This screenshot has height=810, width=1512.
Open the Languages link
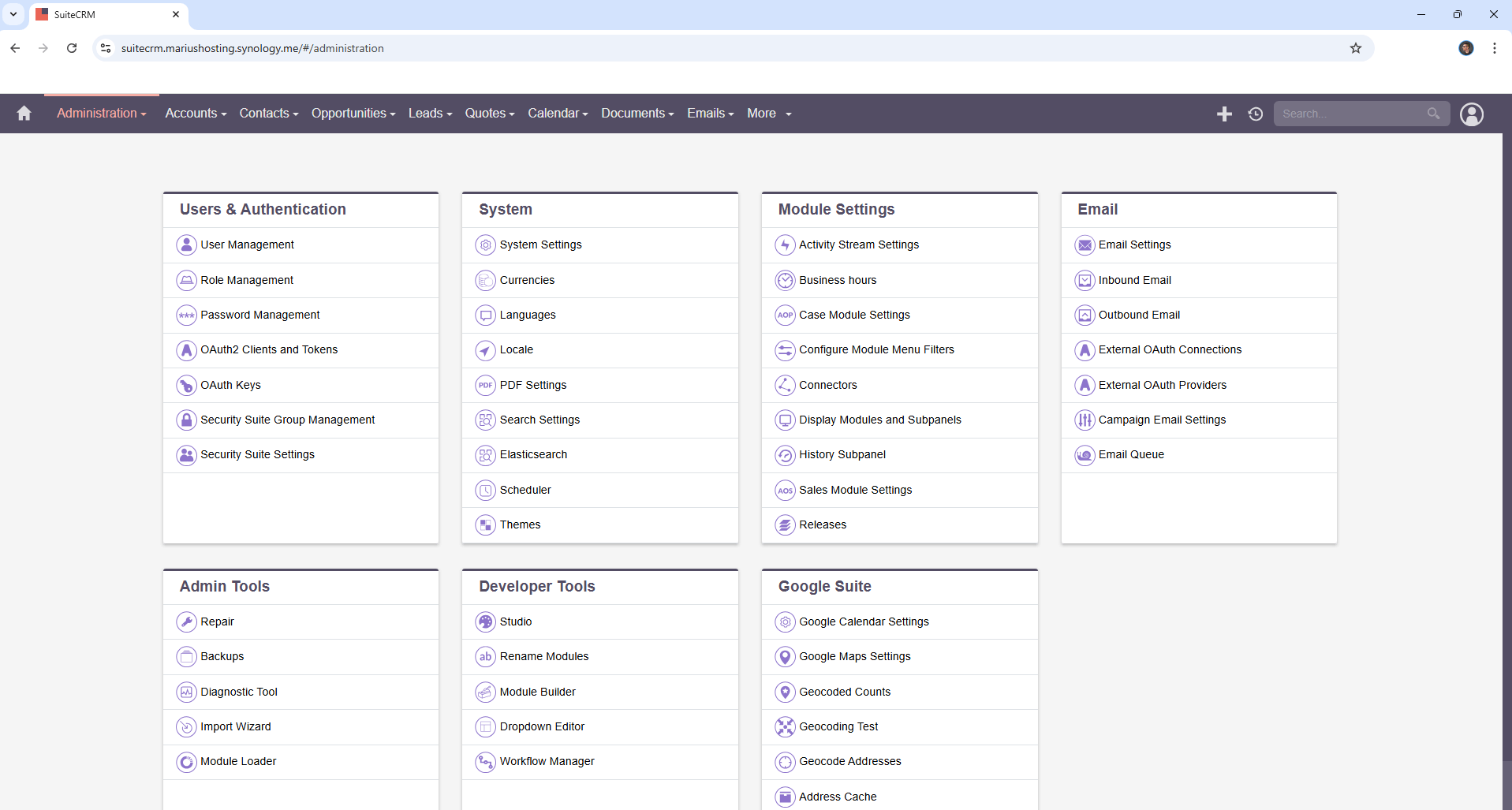click(x=528, y=315)
